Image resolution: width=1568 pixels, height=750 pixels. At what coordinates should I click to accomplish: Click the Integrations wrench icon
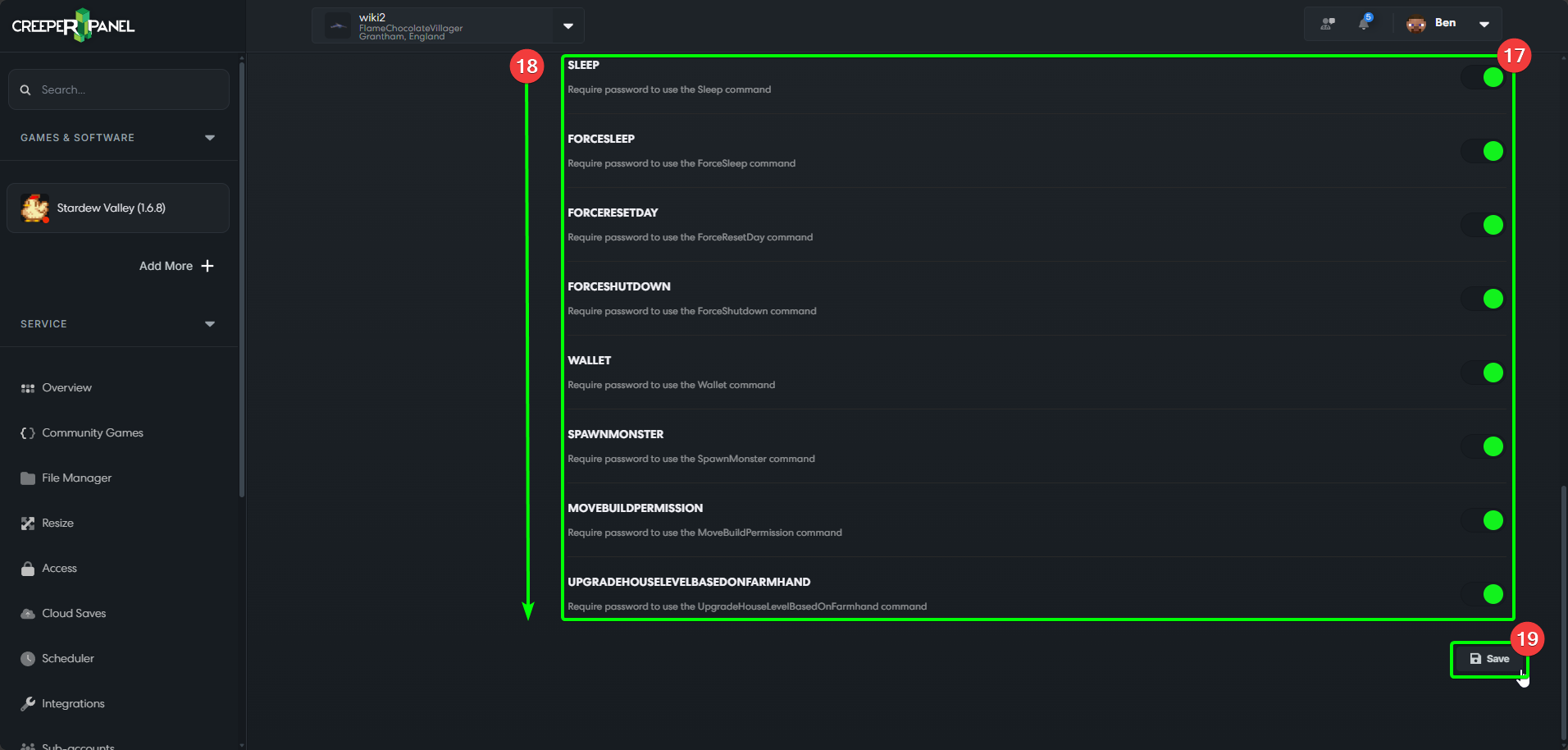tap(28, 704)
